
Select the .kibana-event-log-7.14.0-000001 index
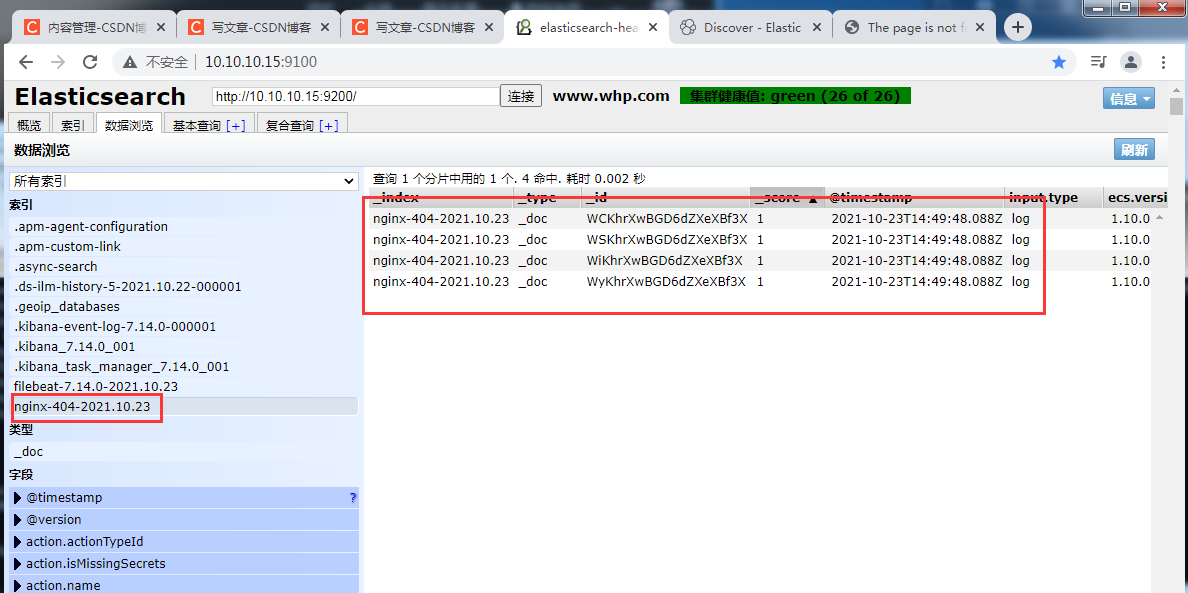tap(183, 327)
